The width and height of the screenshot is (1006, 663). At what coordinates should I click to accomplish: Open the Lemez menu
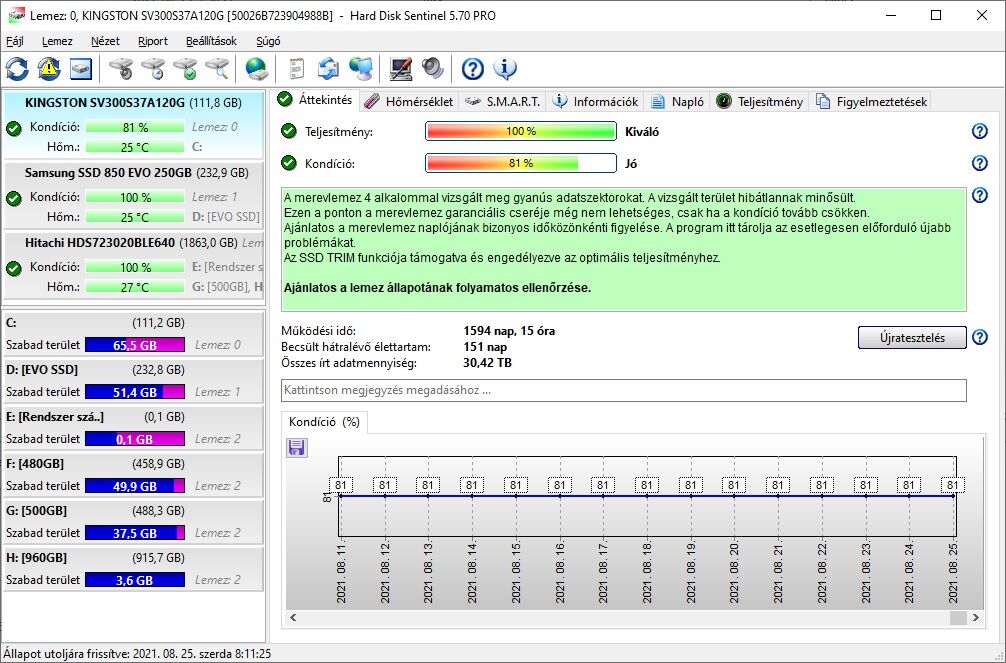[57, 41]
